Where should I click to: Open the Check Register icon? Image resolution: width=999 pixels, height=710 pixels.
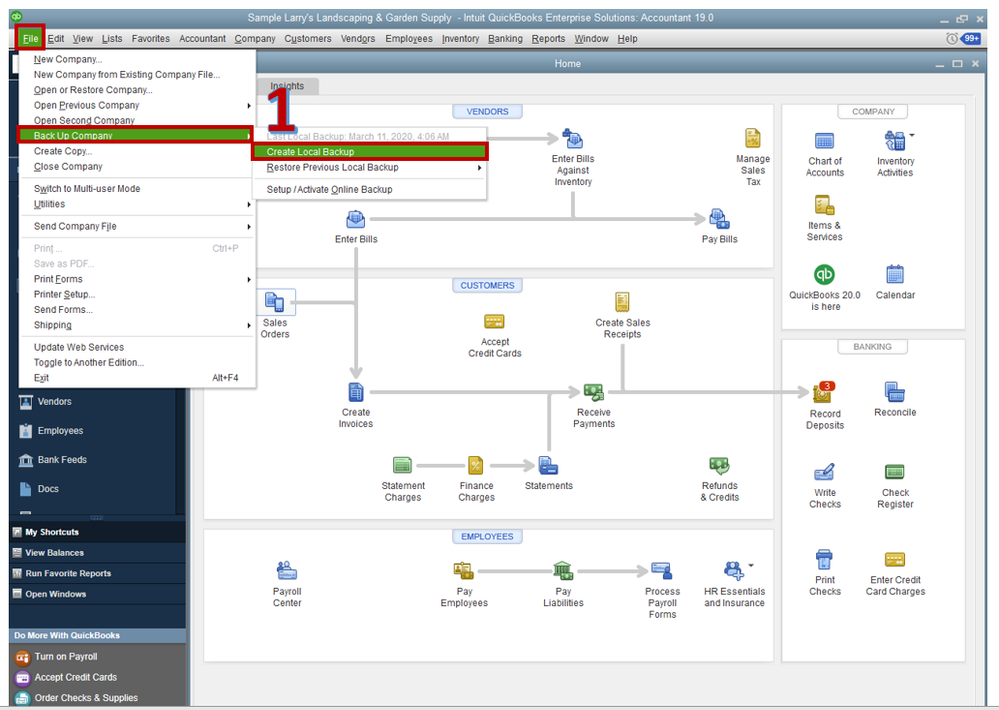[895, 472]
